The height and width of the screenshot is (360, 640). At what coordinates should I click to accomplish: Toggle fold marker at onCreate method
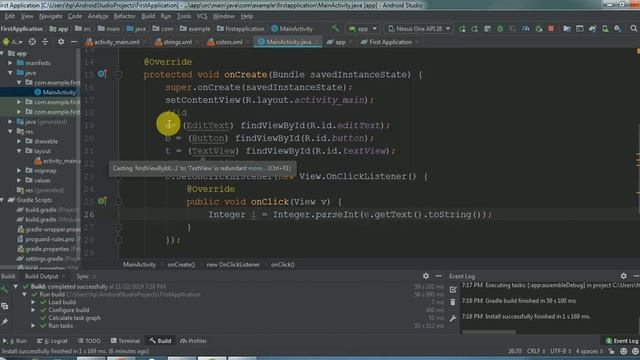coord(118,74)
